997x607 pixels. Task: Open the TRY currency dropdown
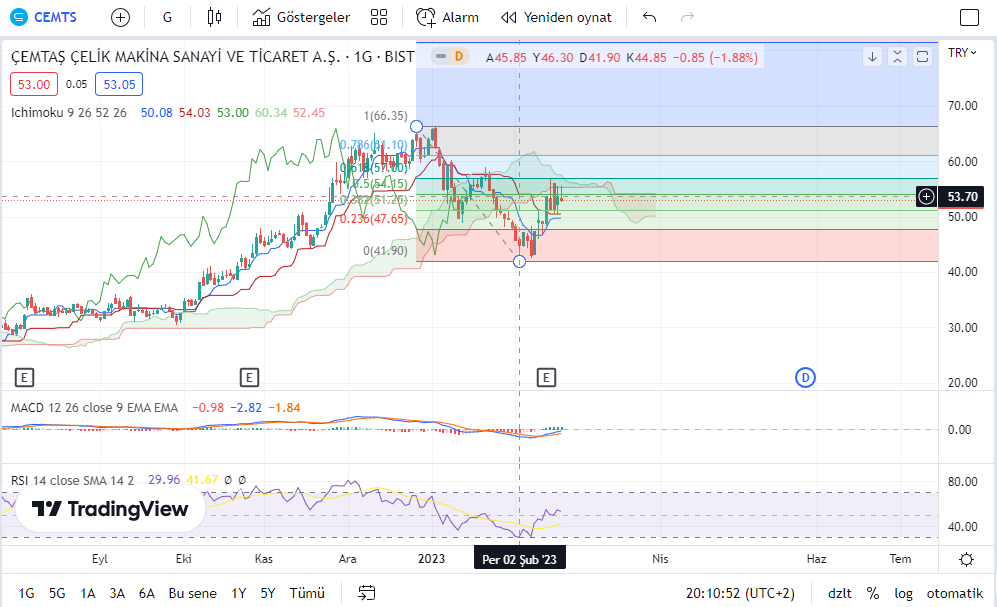tap(962, 53)
